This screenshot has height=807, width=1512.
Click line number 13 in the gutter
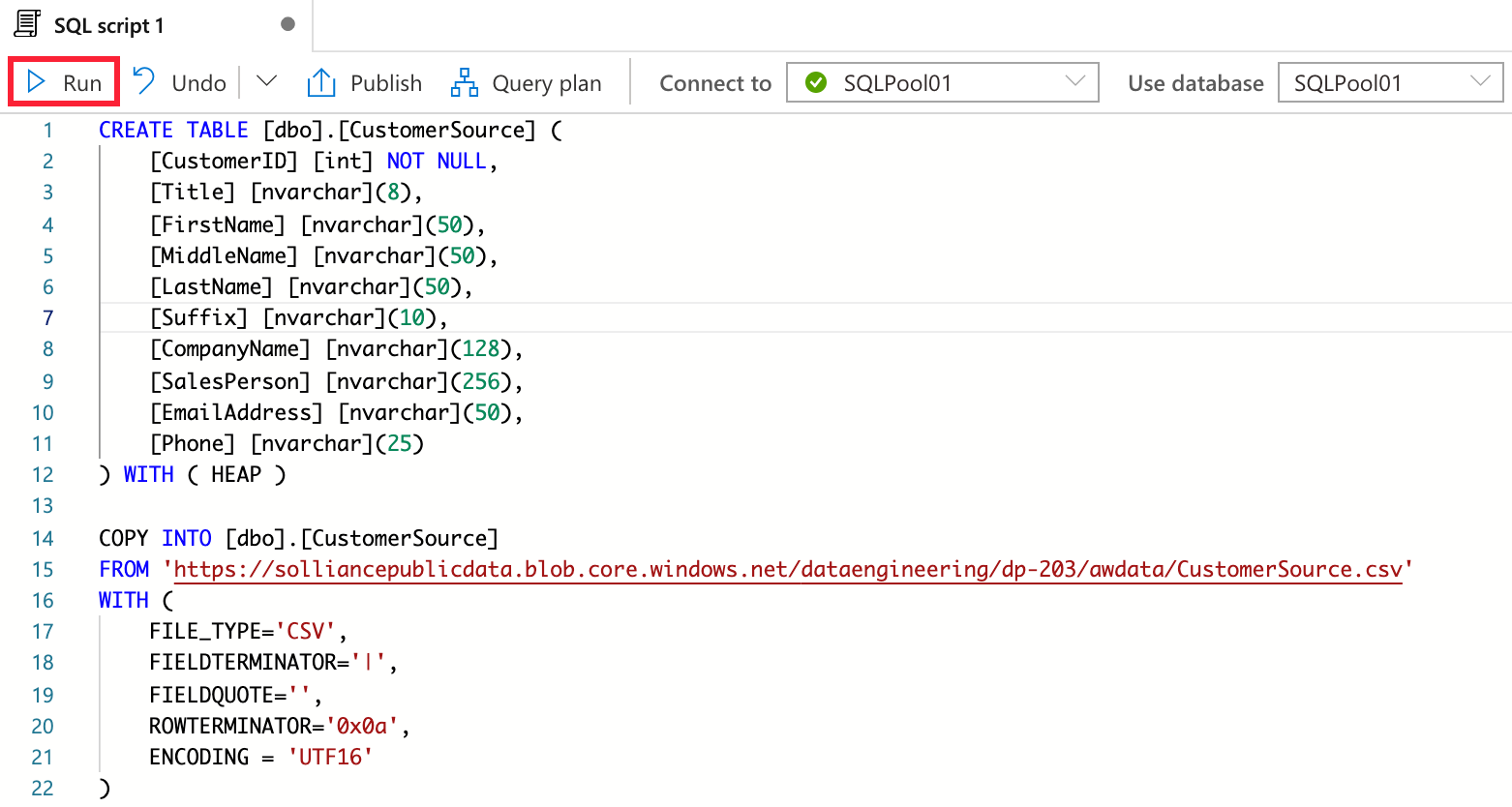pyautogui.click(x=43, y=505)
